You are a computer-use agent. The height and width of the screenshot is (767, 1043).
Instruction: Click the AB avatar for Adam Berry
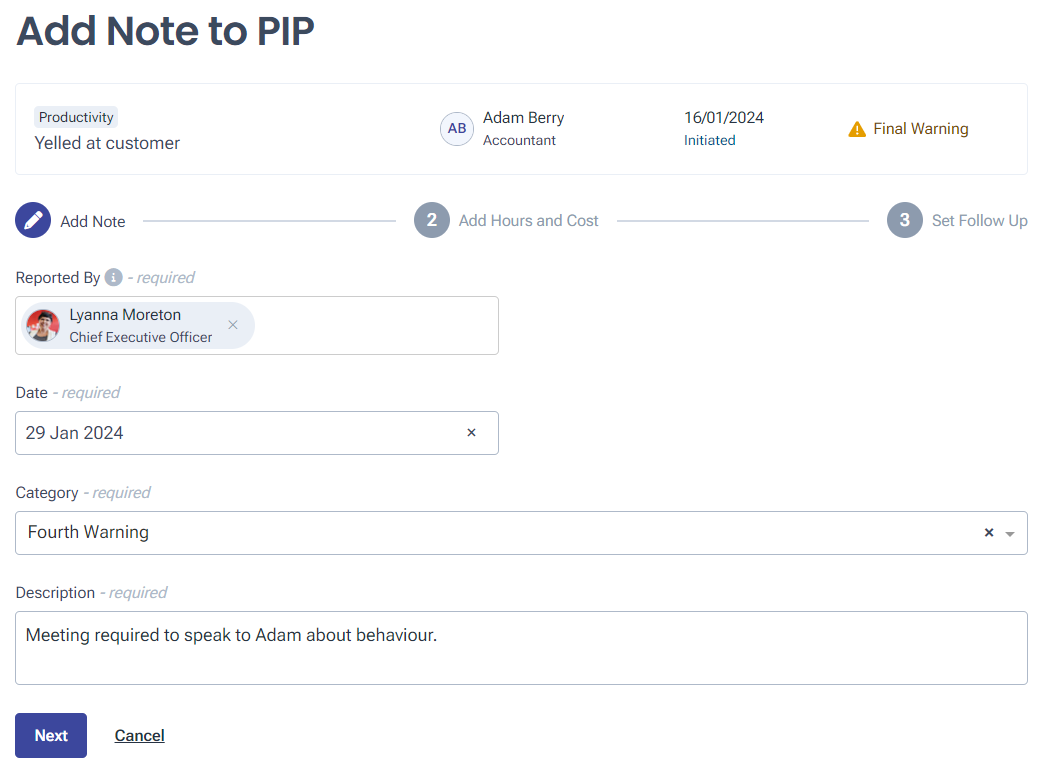457,128
